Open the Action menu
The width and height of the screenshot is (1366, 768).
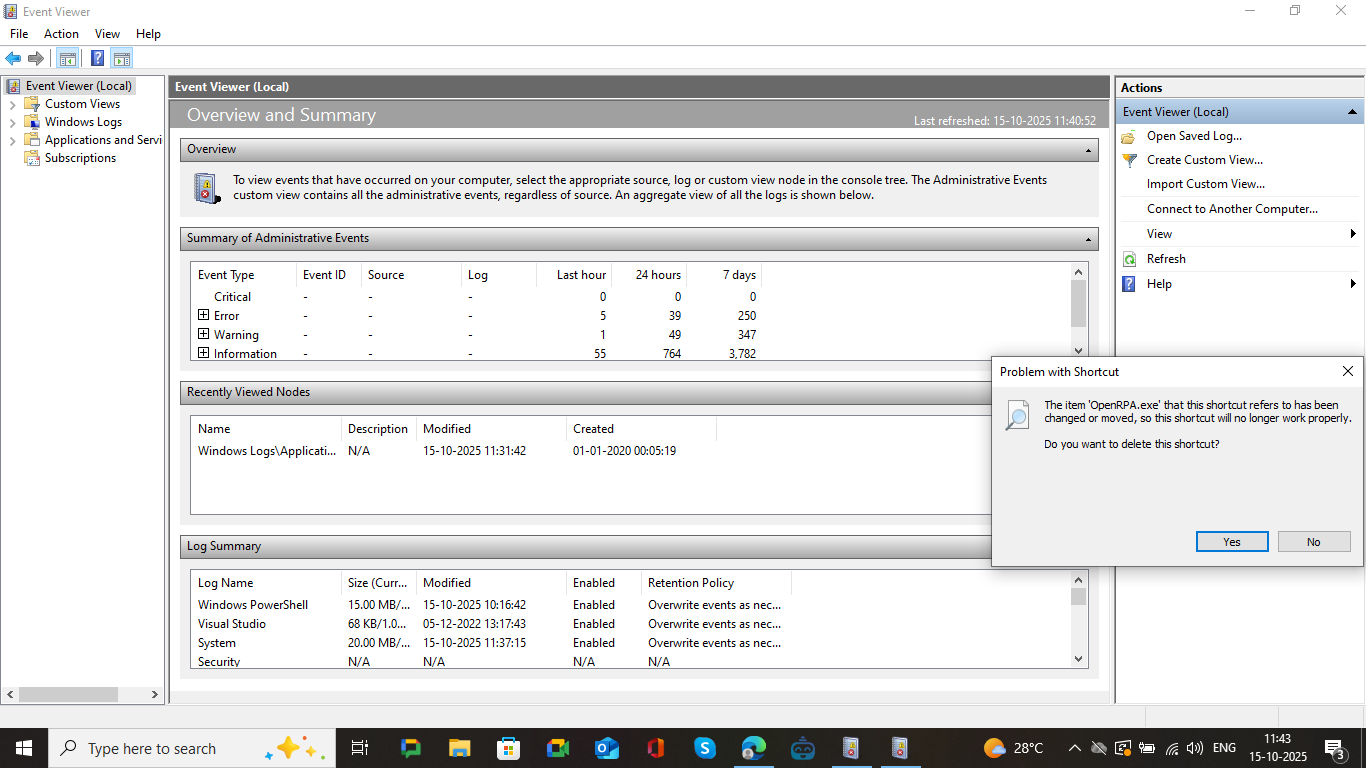tap(61, 34)
